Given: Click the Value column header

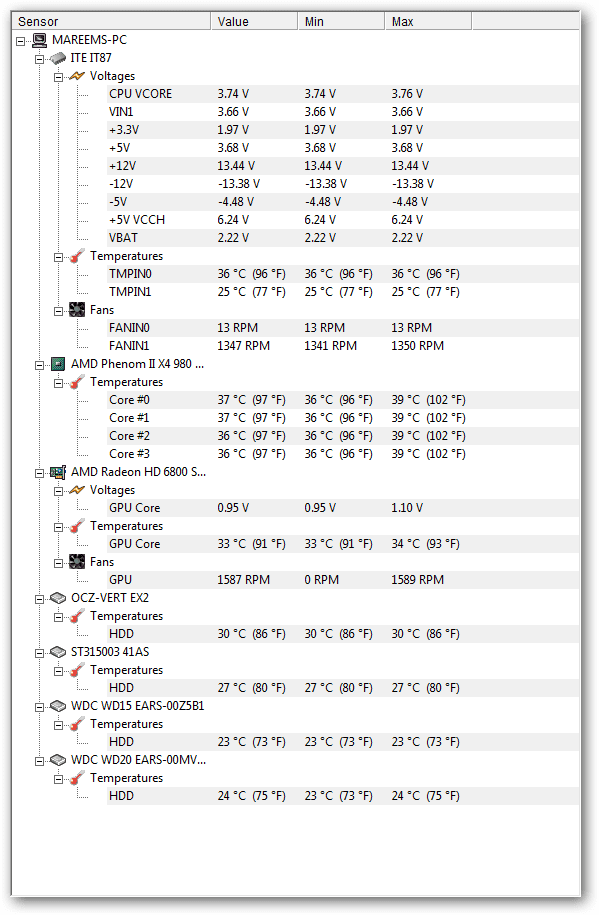Looking at the screenshot, I should tap(254, 22).
